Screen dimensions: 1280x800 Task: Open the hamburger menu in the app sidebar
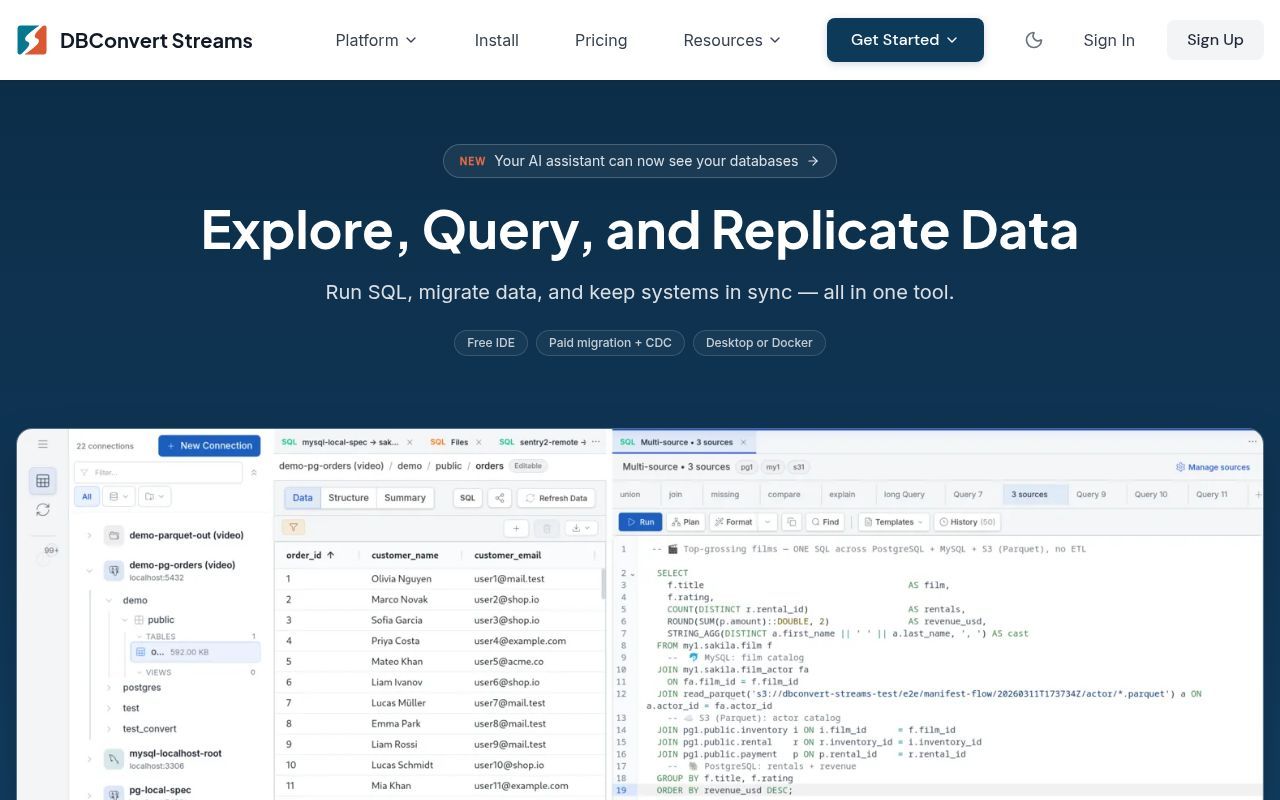click(43, 444)
